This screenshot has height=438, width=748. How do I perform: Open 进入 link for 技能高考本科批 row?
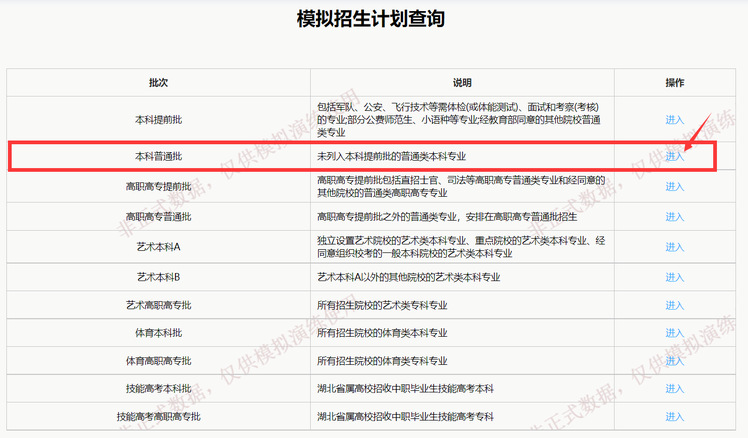675,389
